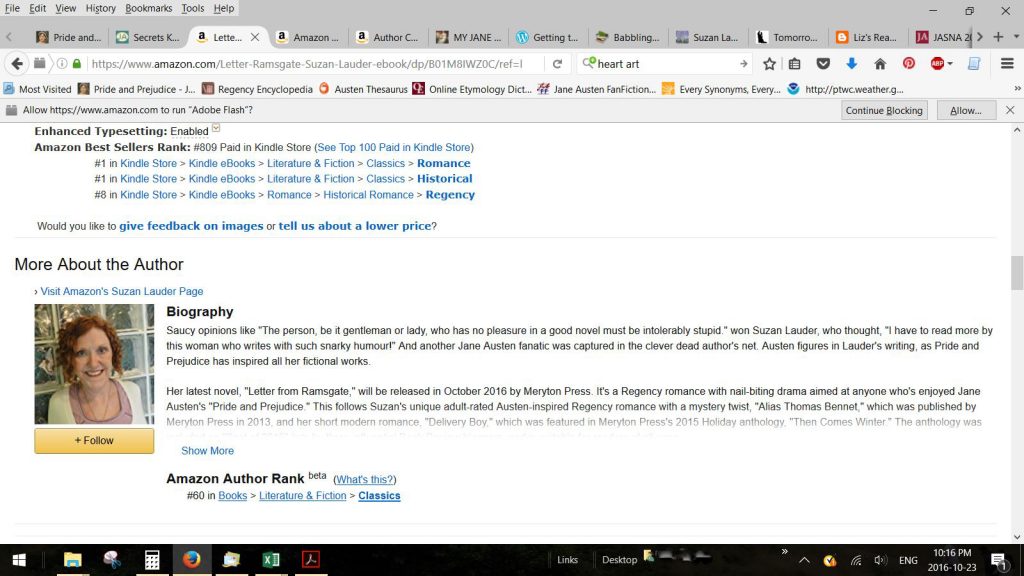Click give feedback on images link
The height and width of the screenshot is (576, 1024).
[191, 226]
